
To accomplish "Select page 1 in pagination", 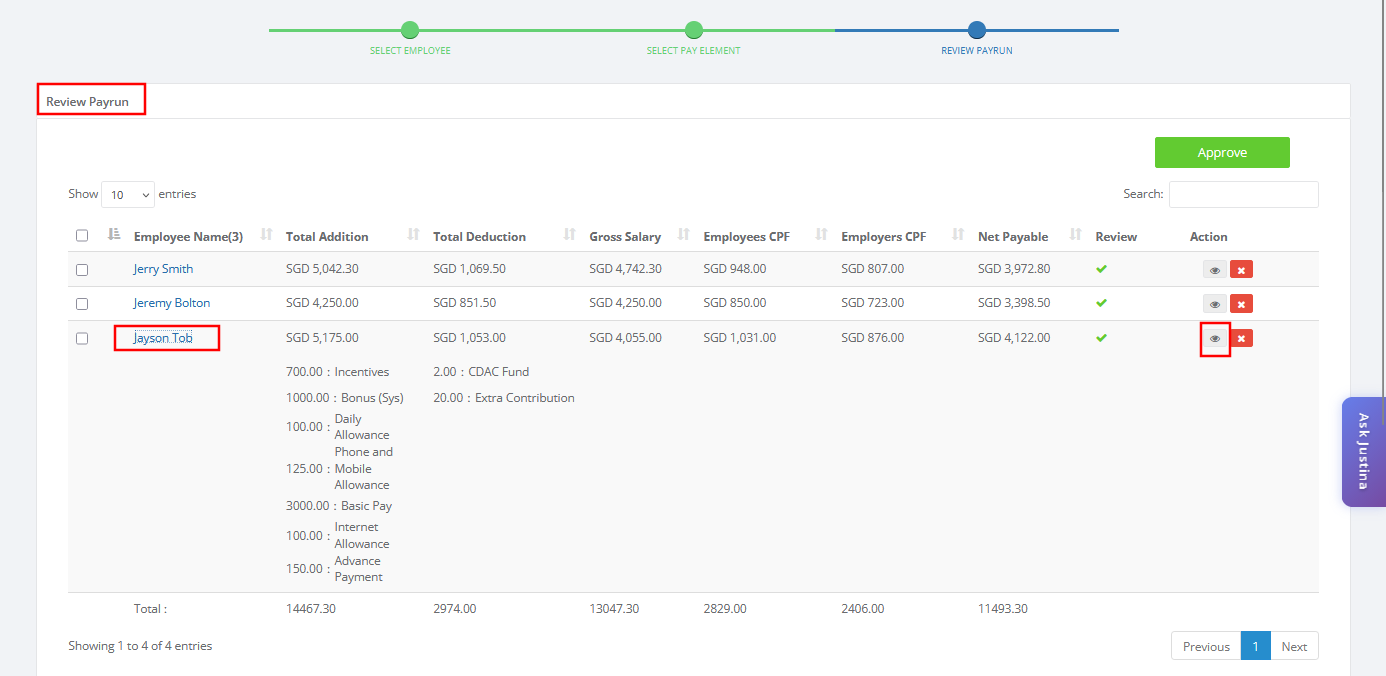I will [x=1256, y=646].
